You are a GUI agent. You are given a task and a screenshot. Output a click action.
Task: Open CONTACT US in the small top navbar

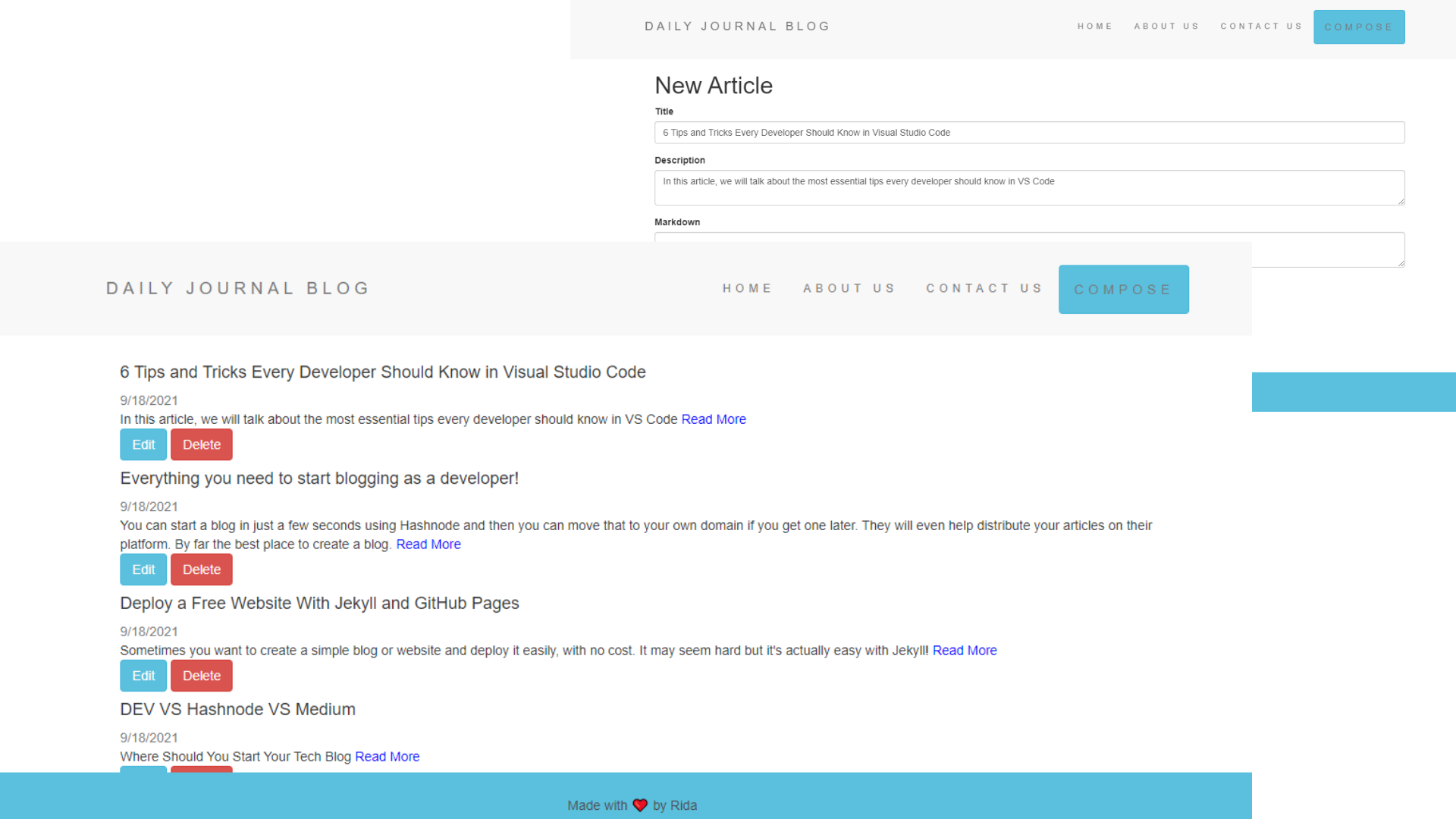(1261, 26)
